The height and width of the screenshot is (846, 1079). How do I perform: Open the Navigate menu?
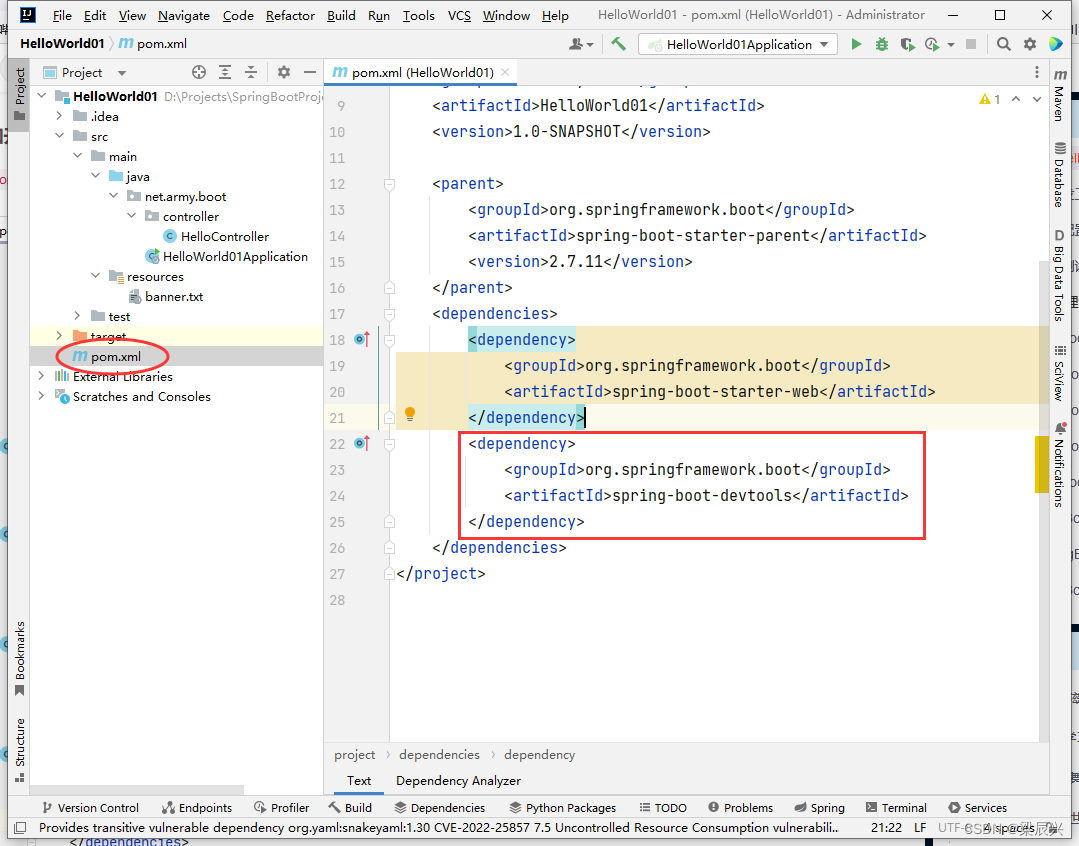[x=184, y=15]
